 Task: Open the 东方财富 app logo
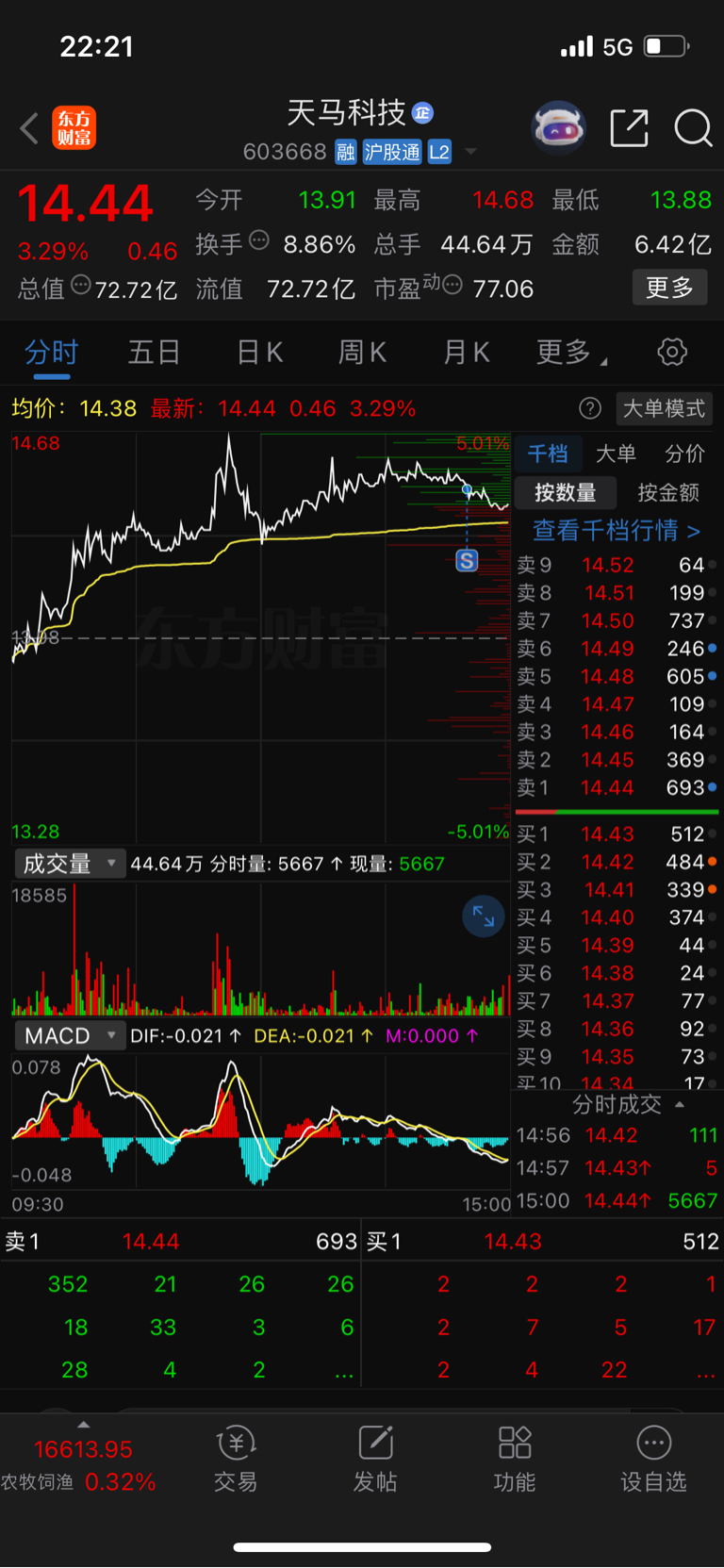(x=74, y=128)
